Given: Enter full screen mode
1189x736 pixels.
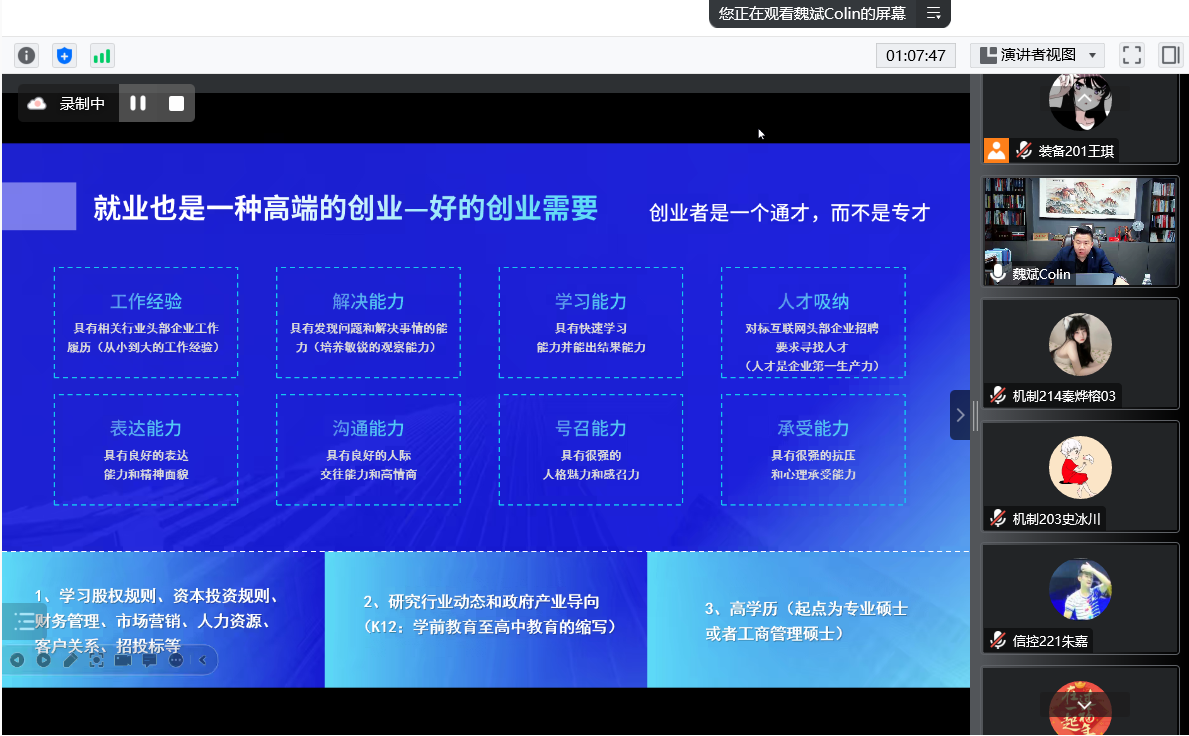Looking at the screenshot, I should 1131,55.
